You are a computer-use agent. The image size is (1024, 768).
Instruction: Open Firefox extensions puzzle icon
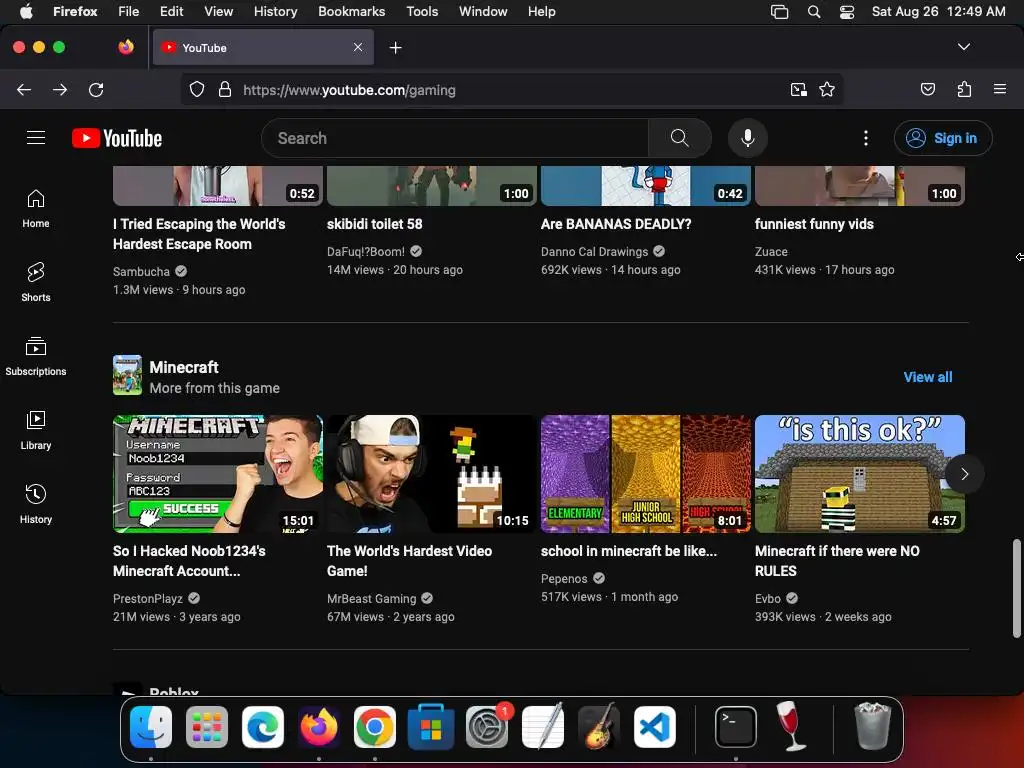964,89
